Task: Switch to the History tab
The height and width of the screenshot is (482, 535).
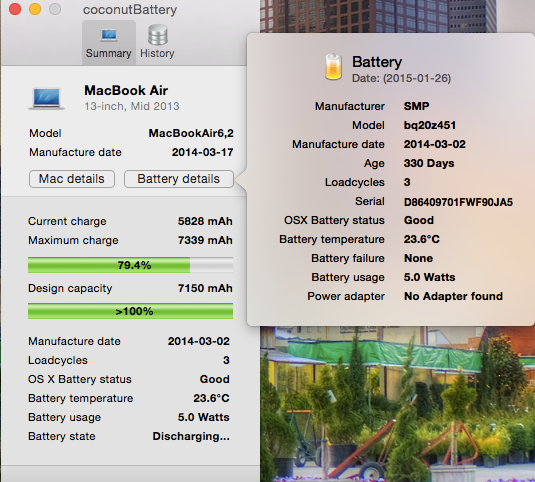Action: coord(157,43)
